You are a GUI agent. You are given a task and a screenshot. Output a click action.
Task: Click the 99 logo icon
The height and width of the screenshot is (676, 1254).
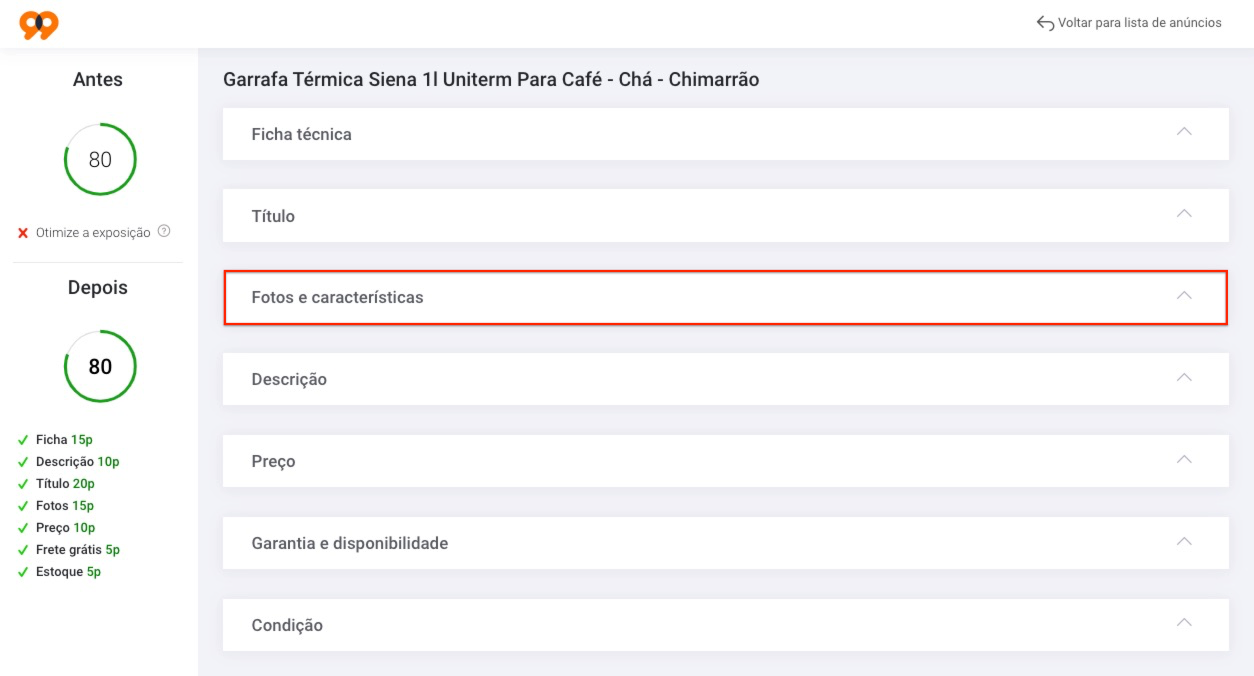[x=39, y=24]
